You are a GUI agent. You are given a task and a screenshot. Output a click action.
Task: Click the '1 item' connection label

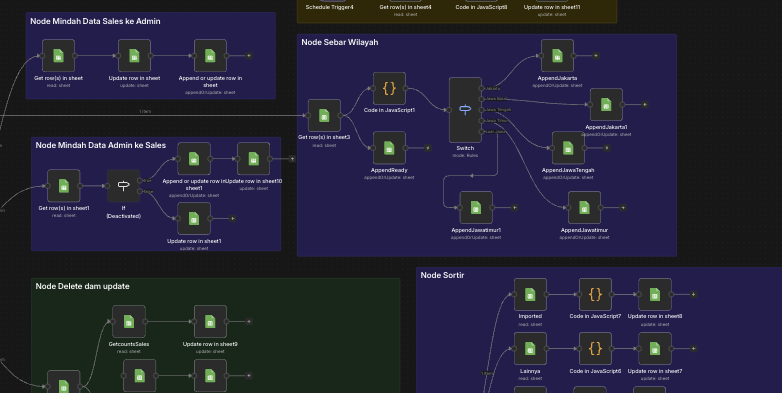145,112
